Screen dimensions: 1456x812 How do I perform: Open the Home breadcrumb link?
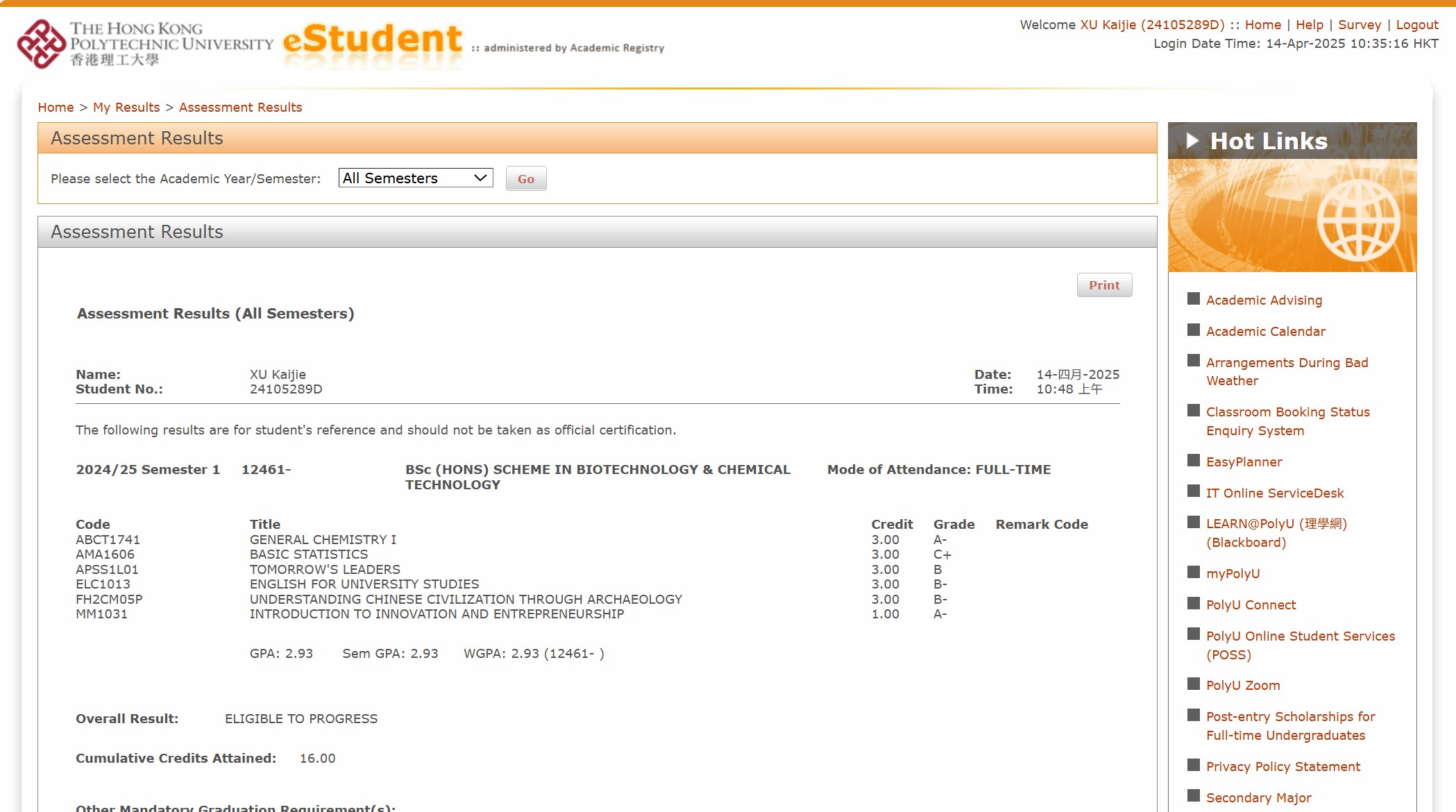[x=56, y=107]
